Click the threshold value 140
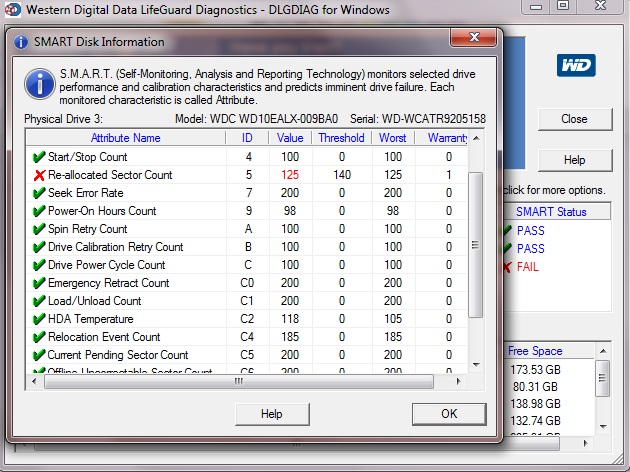Screen dimensions: 630x472 342,175
